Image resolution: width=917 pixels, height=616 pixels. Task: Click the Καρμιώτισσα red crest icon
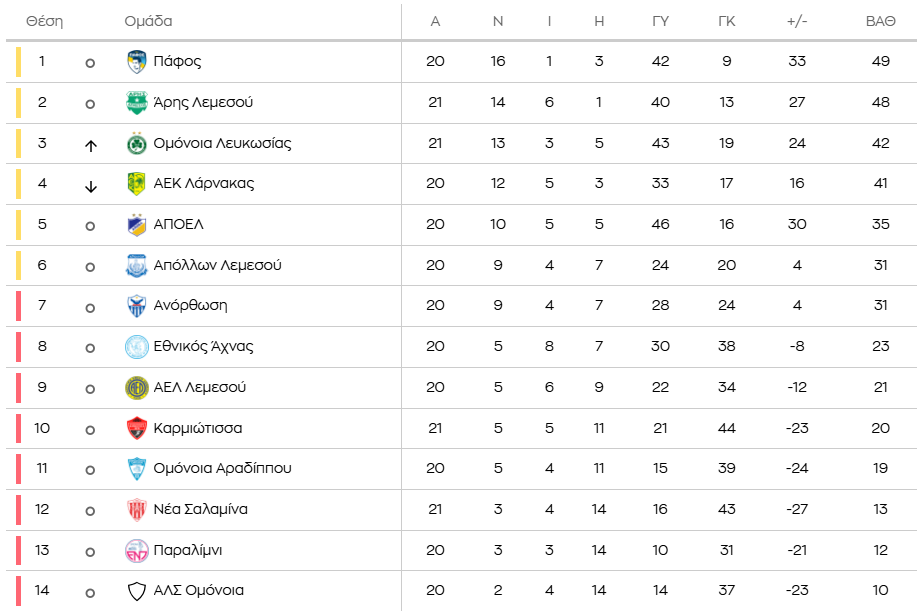coord(137,428)
